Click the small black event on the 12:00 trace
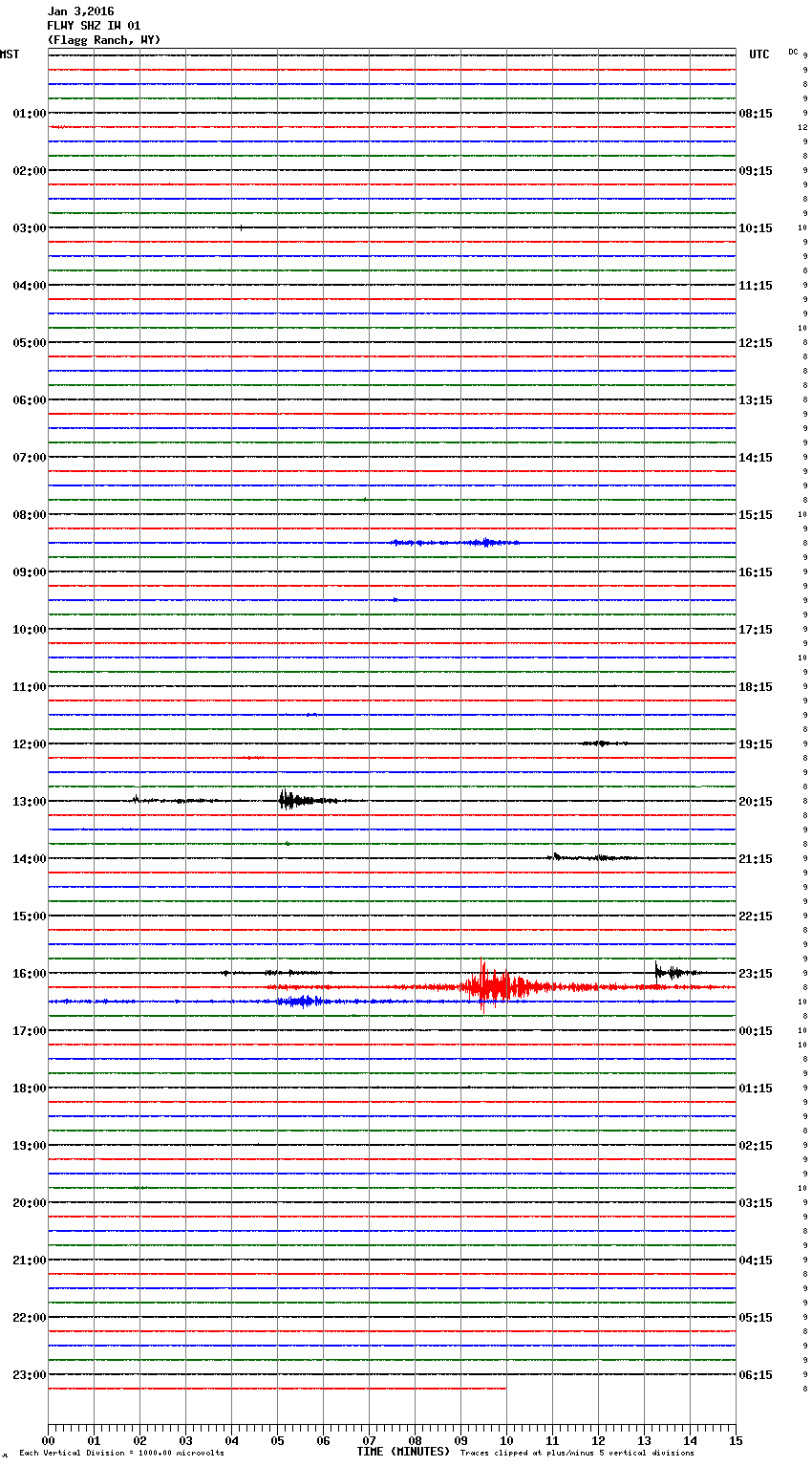 [x=602, y=743]
